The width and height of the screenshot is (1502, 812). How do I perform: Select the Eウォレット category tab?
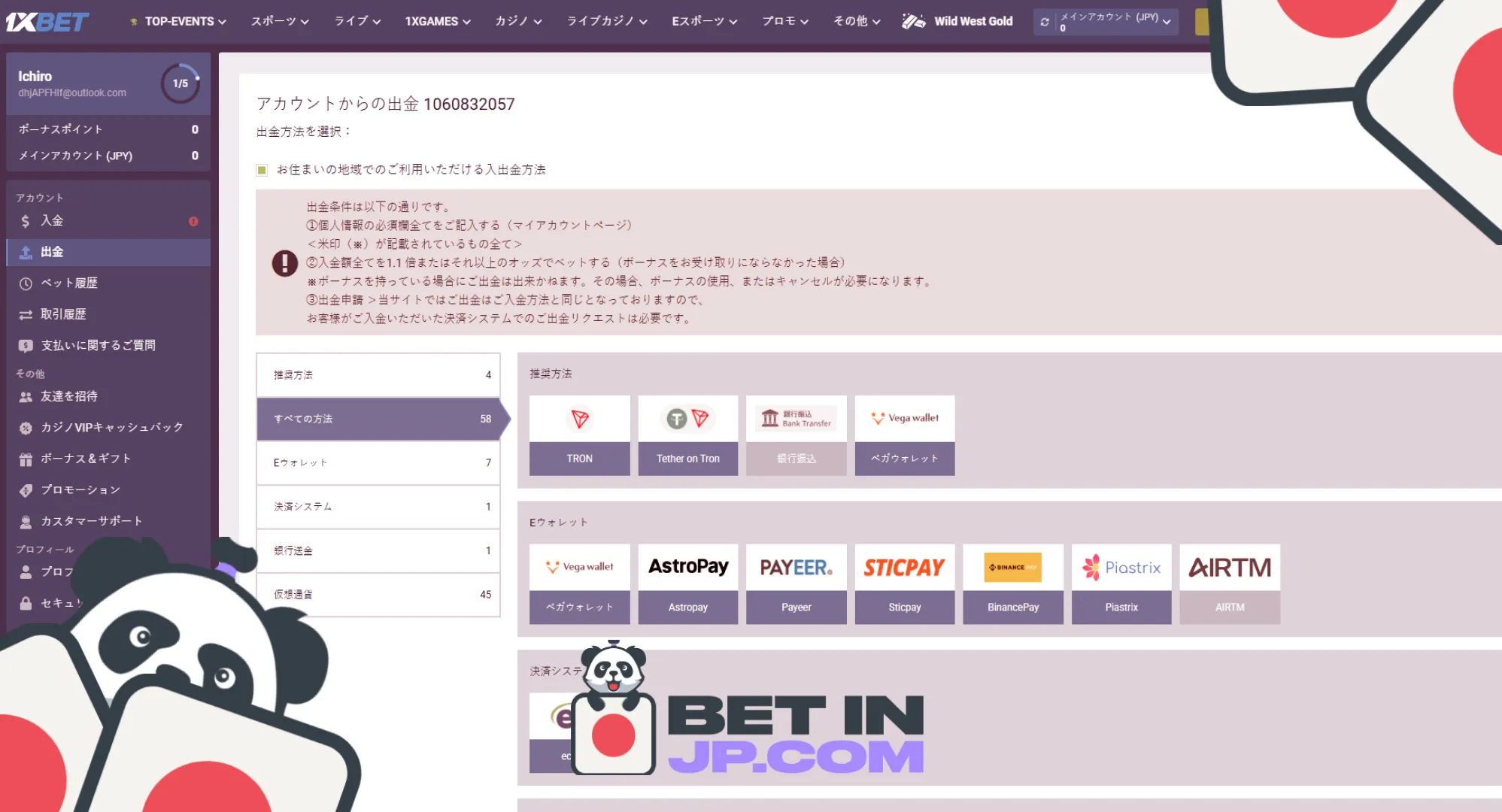(x=378, y=463)
